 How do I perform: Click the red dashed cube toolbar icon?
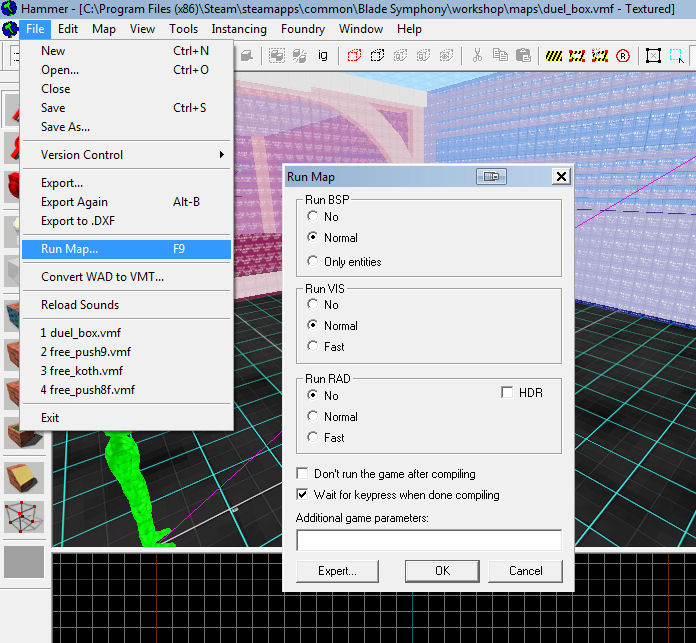[x=355, y=56]
